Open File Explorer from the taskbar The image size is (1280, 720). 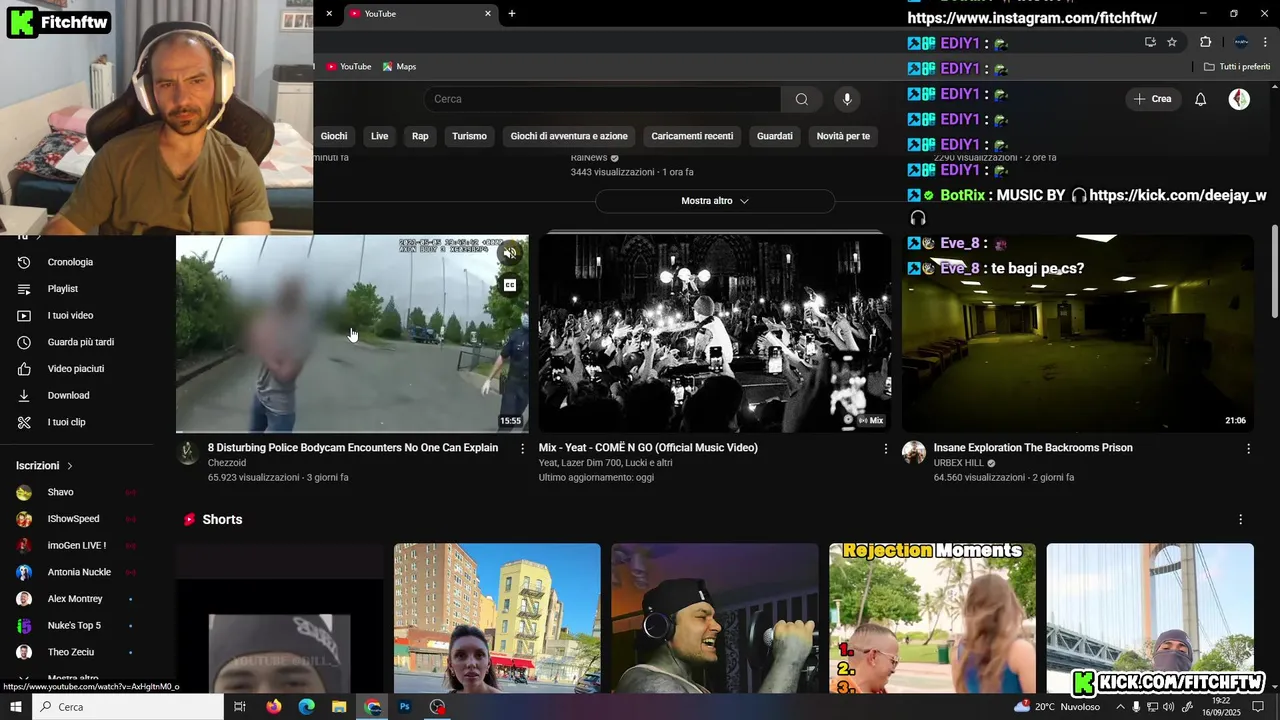point(339,707)
